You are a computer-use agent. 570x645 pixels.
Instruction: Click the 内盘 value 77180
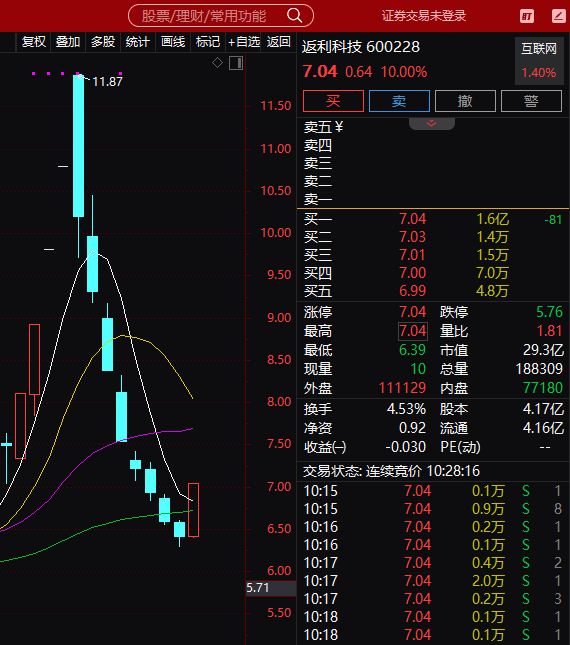542,388
